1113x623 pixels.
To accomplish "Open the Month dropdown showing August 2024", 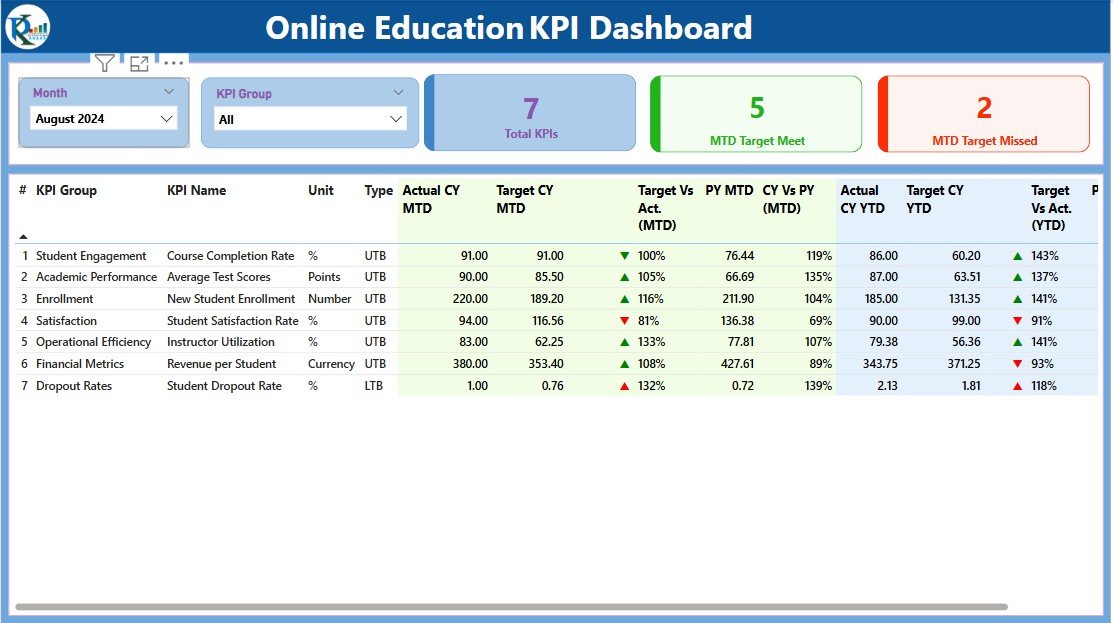I will tap(104, 118).
